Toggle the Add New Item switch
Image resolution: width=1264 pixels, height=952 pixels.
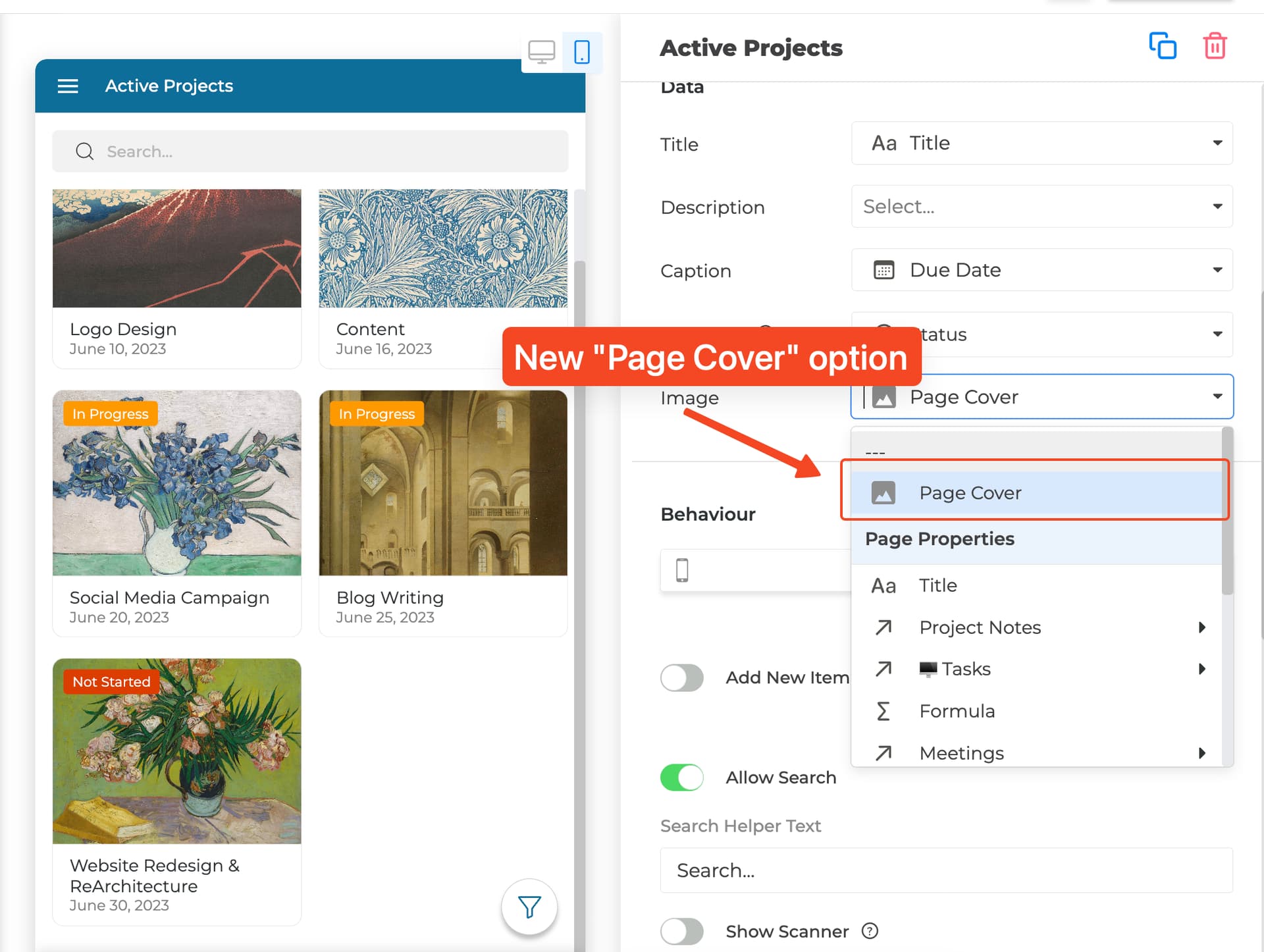pyautogui.click(x=682, y=677)
